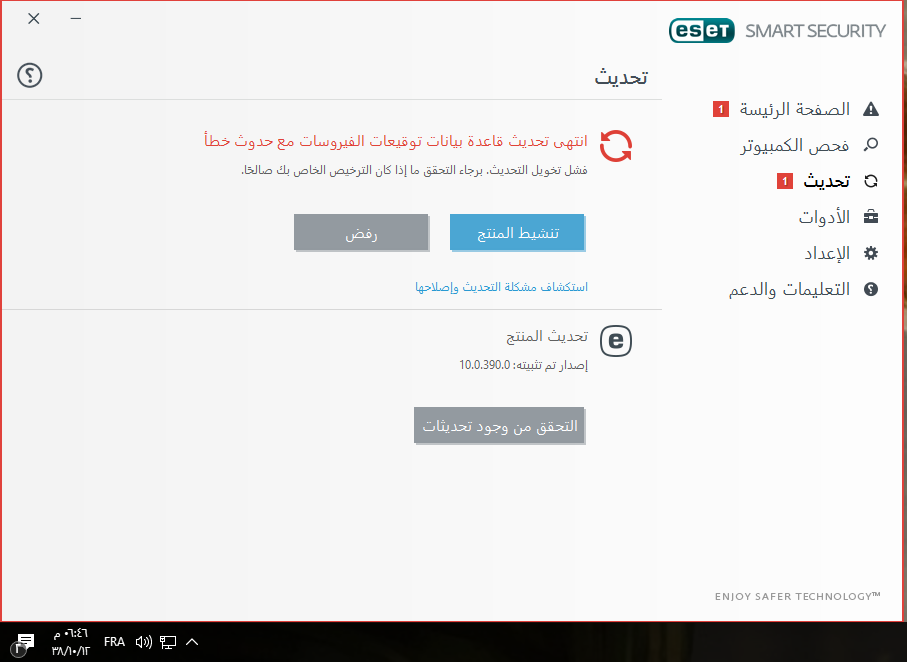Click the sidebar update arrows icon

point(871,181)
